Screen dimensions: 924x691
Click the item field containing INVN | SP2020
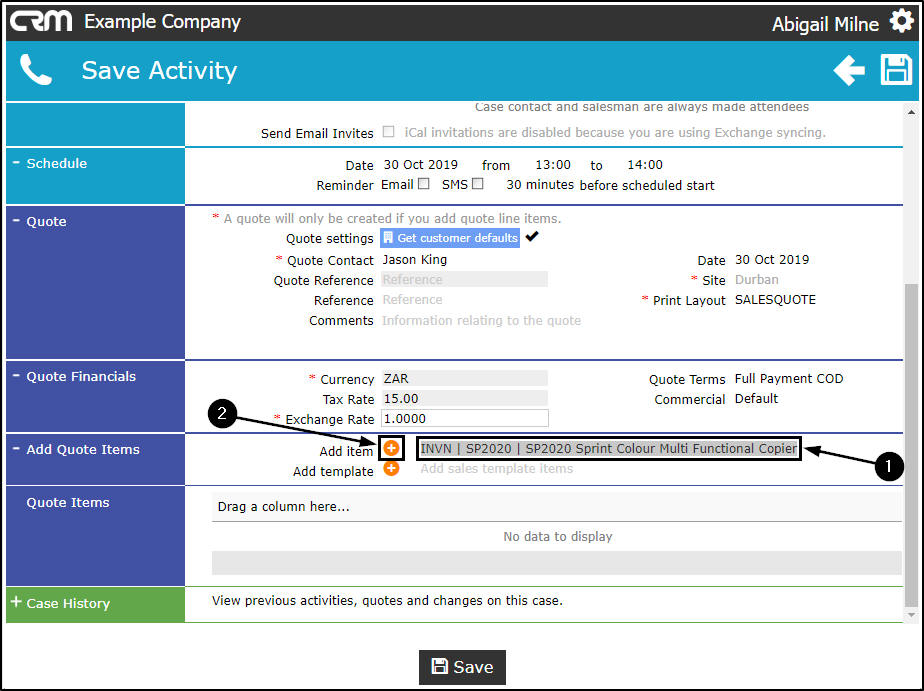click(x=609, y=448)
